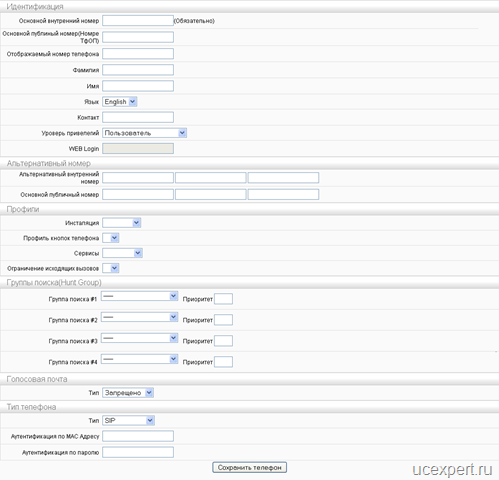This screenshot has width=499, height=480.
Task: Select Группа поиска #1 dropdown
Action: coord(139,296)
